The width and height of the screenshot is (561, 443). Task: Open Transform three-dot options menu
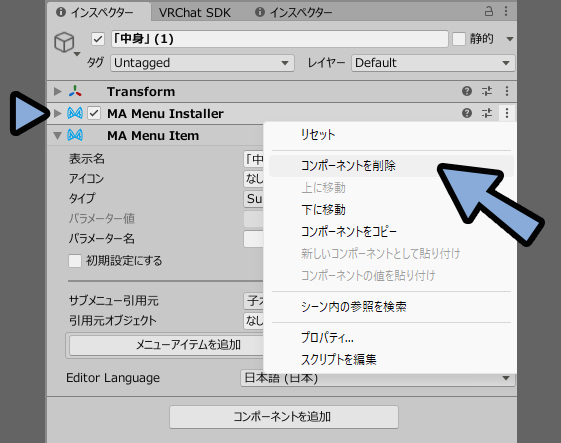[507, 91]
